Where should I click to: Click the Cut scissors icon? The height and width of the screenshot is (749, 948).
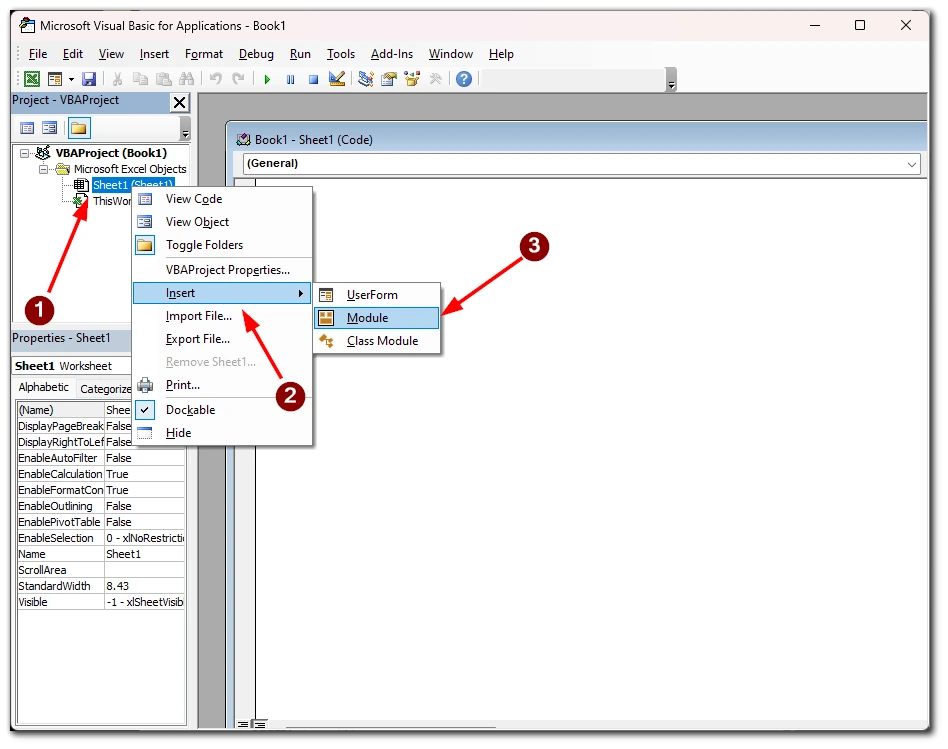click(x=118, y=79)
